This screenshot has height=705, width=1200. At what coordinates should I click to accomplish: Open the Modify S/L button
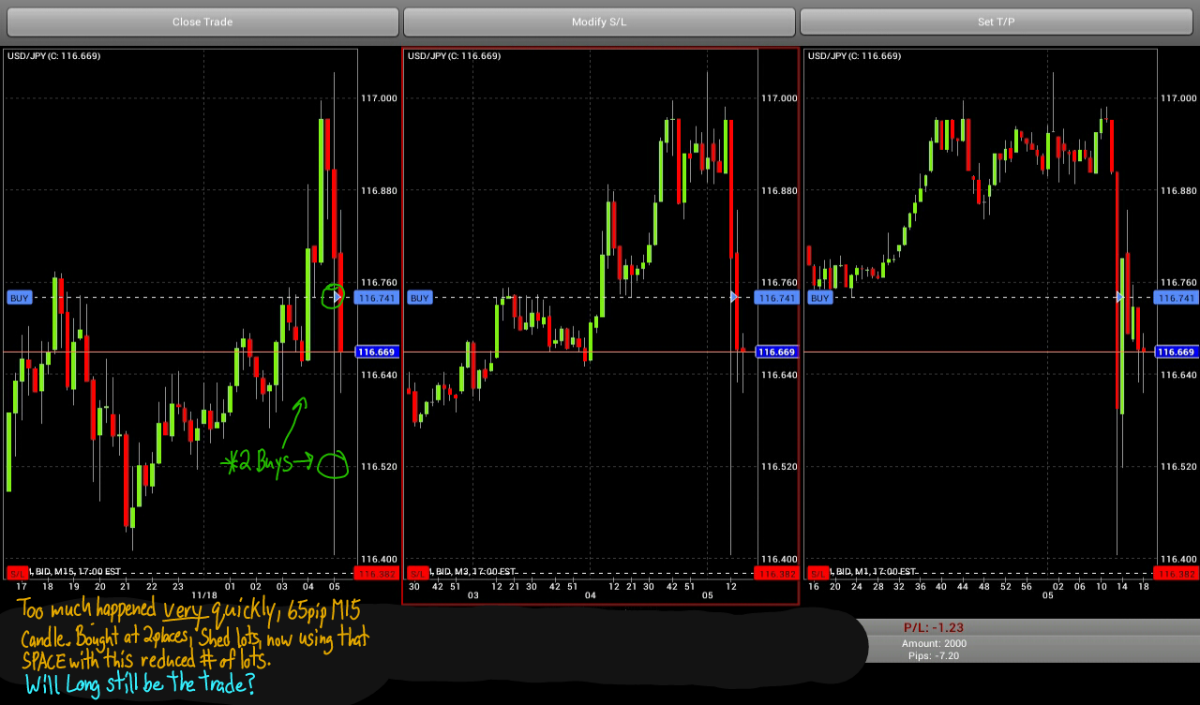(599, 21)
